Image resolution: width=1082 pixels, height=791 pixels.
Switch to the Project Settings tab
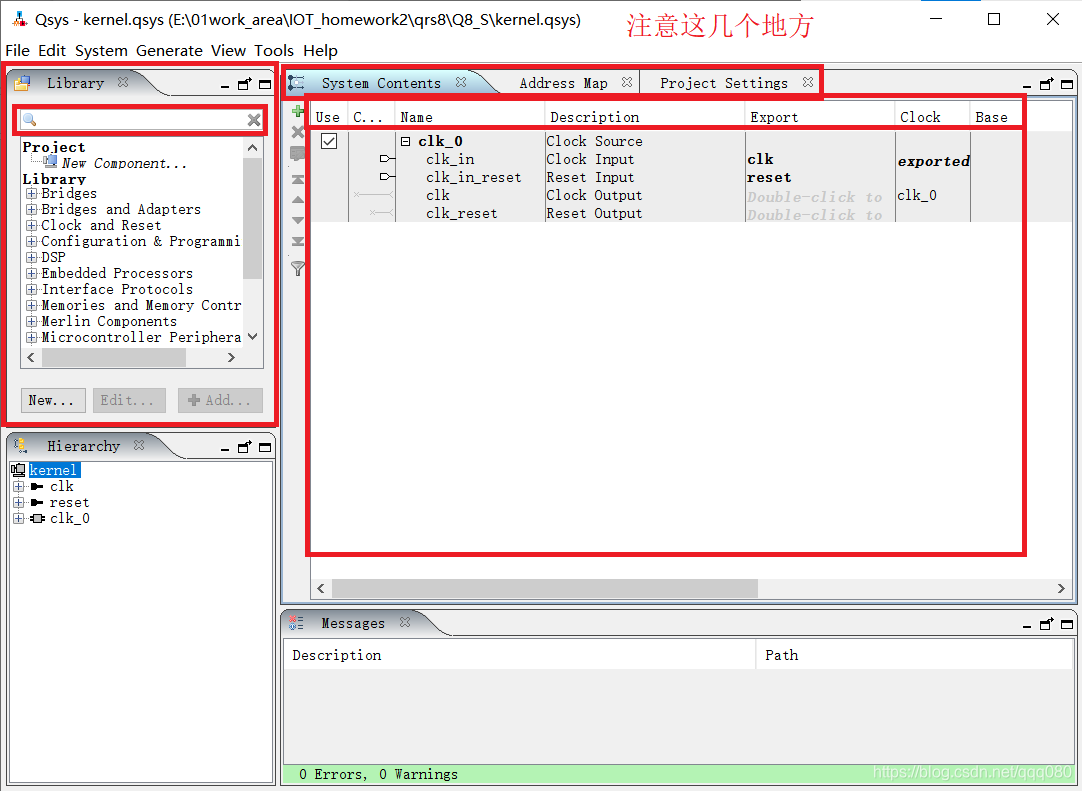click(x=723, y=83)
